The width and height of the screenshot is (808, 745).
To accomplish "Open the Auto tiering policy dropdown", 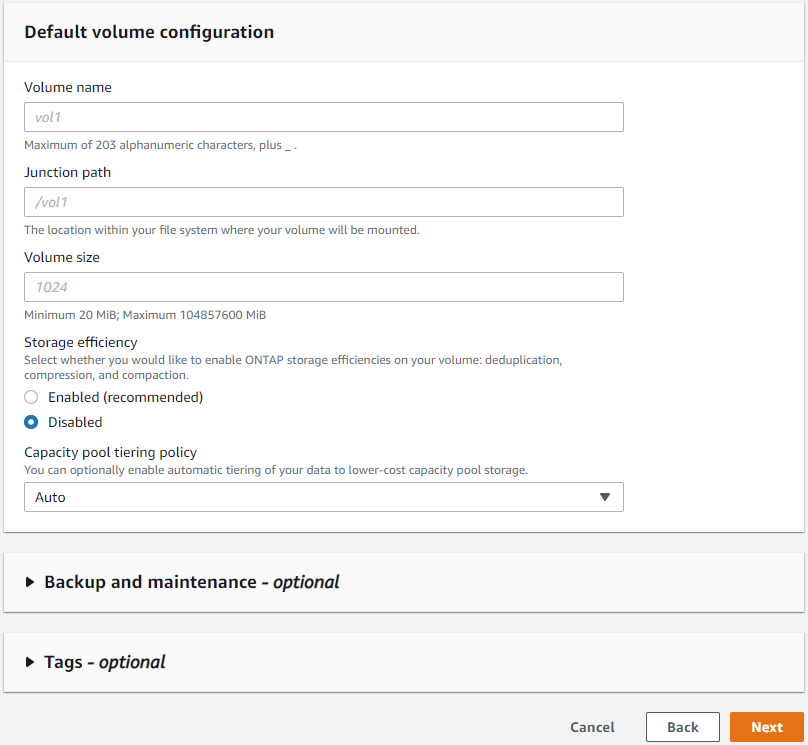I will pyautogui.click(x=323, y=497).
